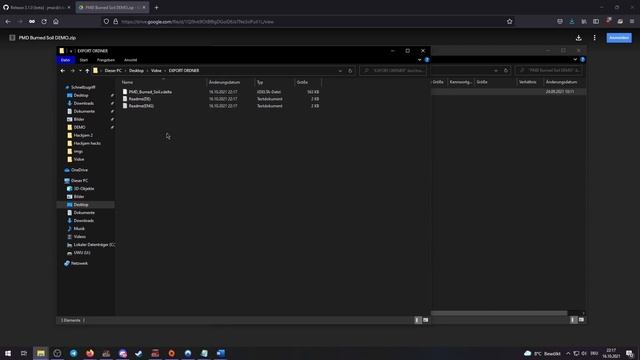Open Firefox from the taskbar
640x360 pixels.
(x=90, y=353)
